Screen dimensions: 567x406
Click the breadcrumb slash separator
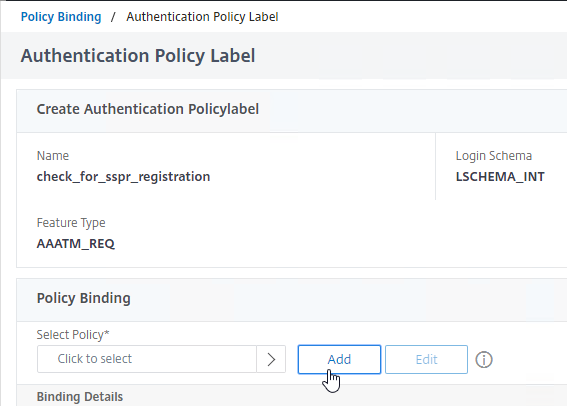pyautogui.click(x=113, y=17)
